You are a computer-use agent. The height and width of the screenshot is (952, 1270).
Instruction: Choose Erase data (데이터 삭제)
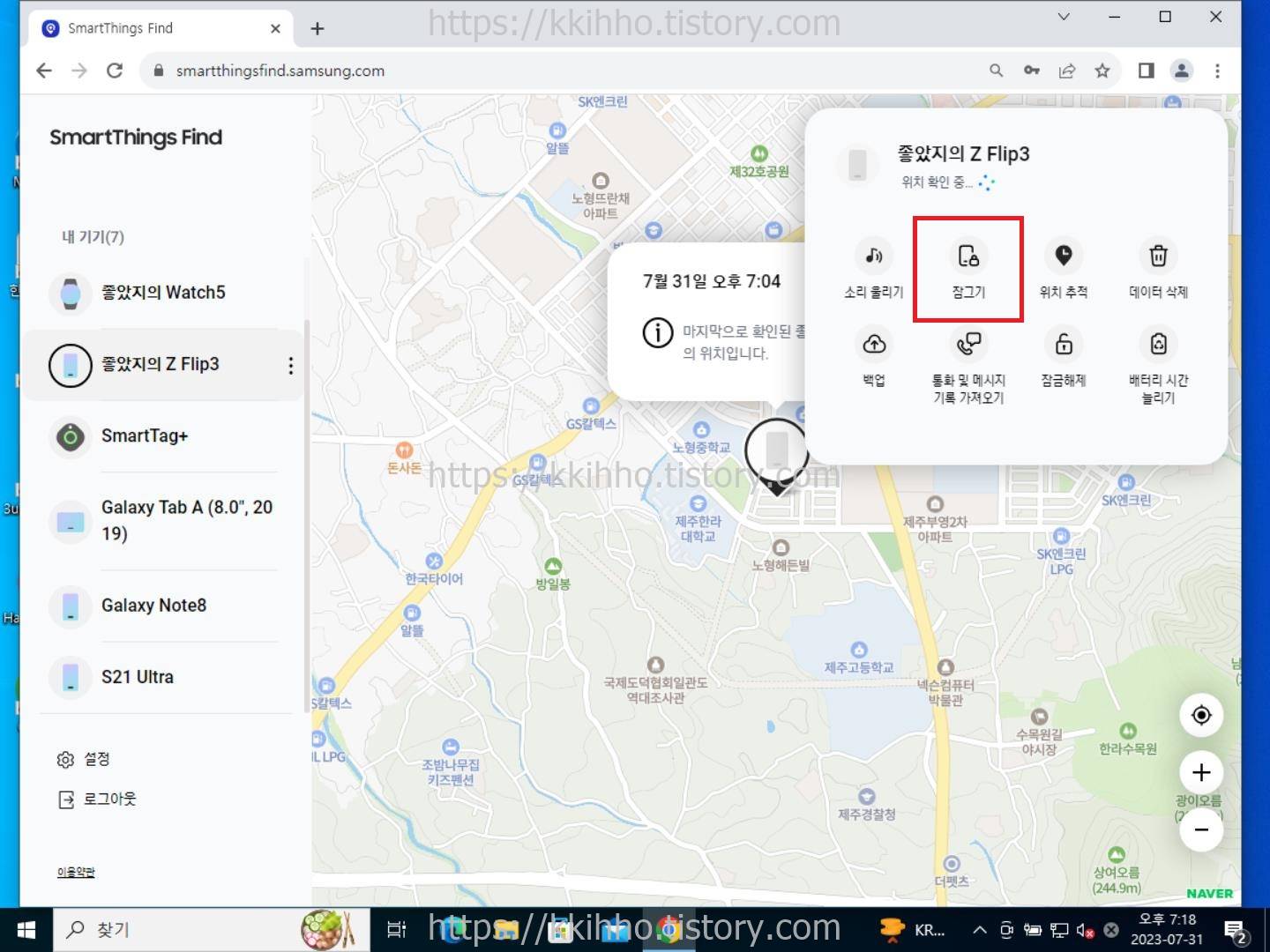pyautogui.click(x=1158, y=269)
